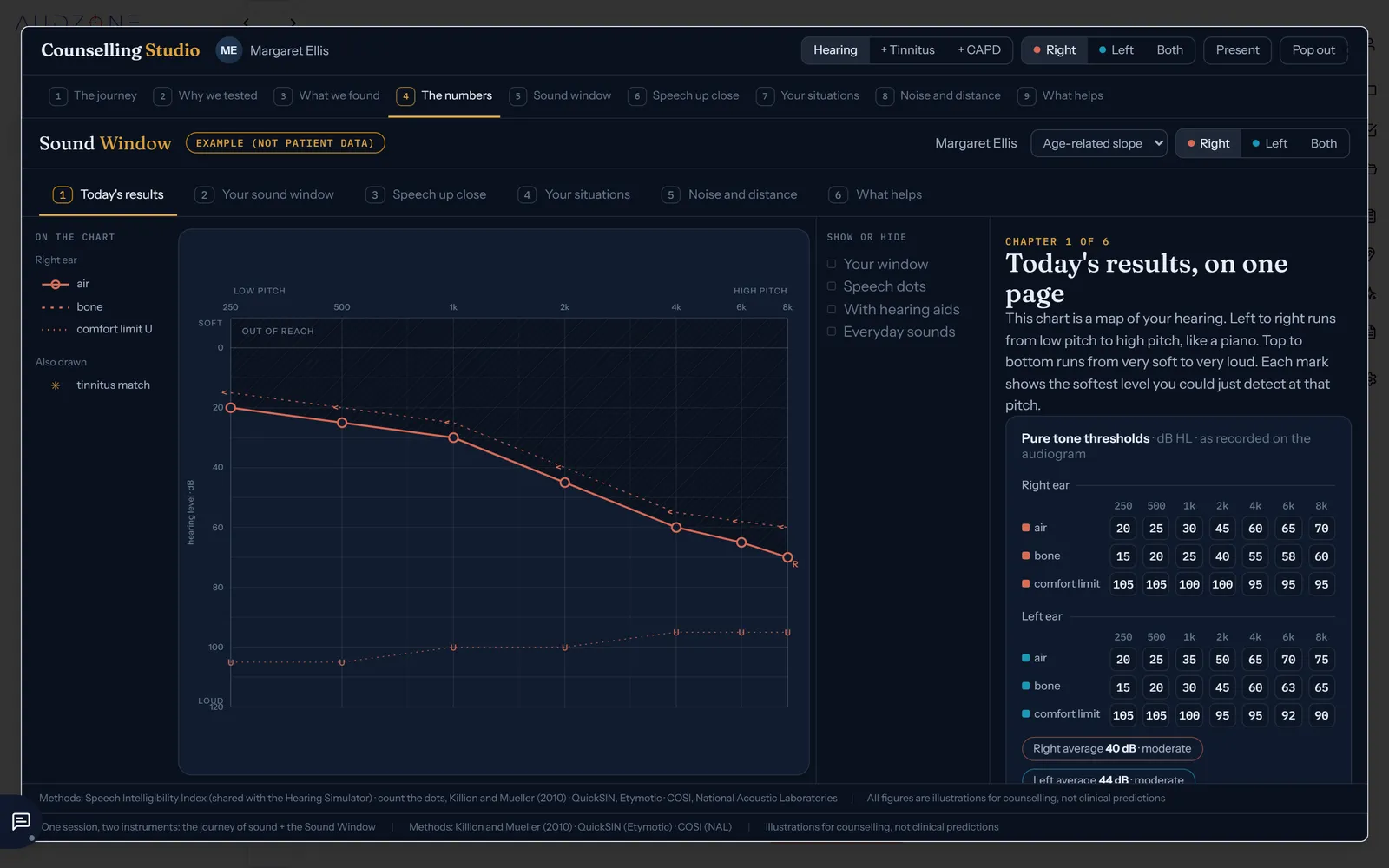Click the tinnitus match star legend icon
1389x868 pixels.
(56, 385)
